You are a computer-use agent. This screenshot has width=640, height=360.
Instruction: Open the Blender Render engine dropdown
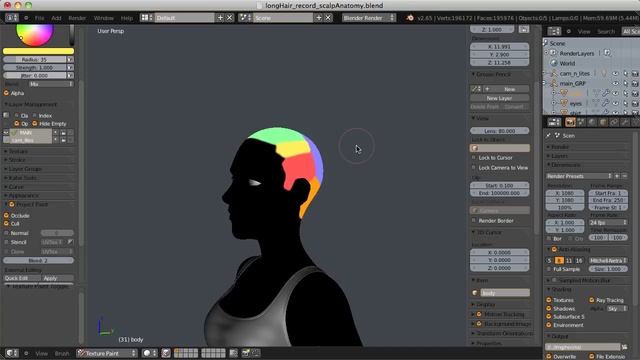click(x=369, y=18)
